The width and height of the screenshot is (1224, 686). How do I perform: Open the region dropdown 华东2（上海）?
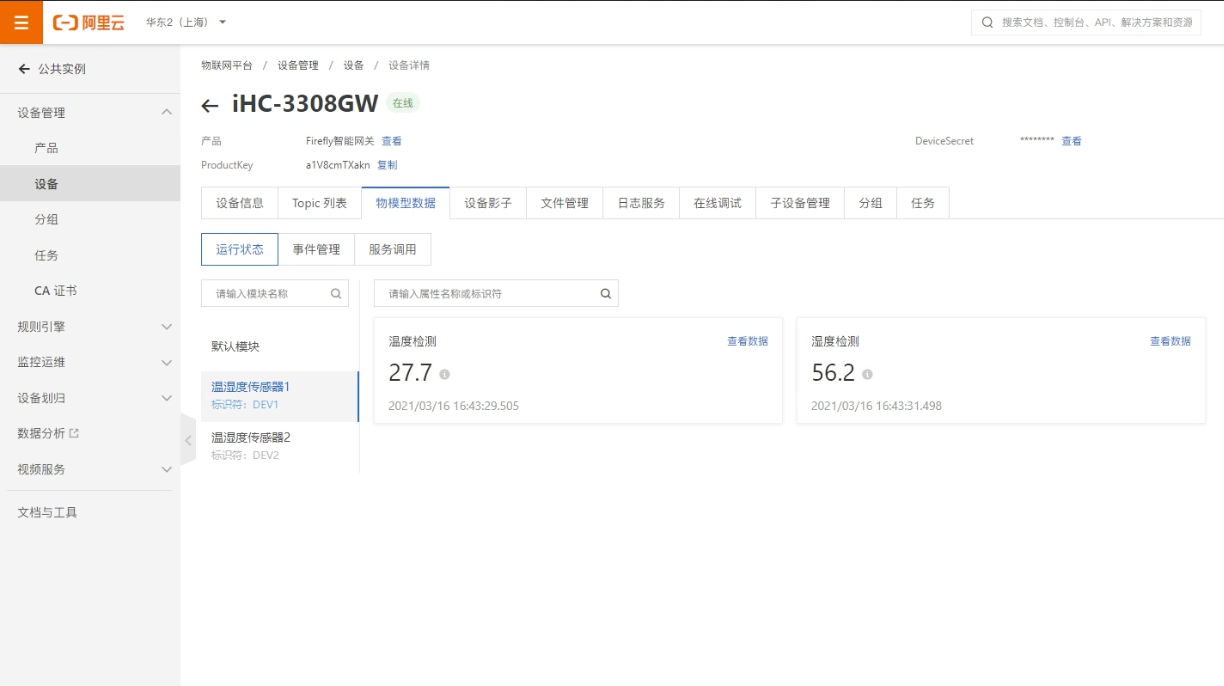186,22
